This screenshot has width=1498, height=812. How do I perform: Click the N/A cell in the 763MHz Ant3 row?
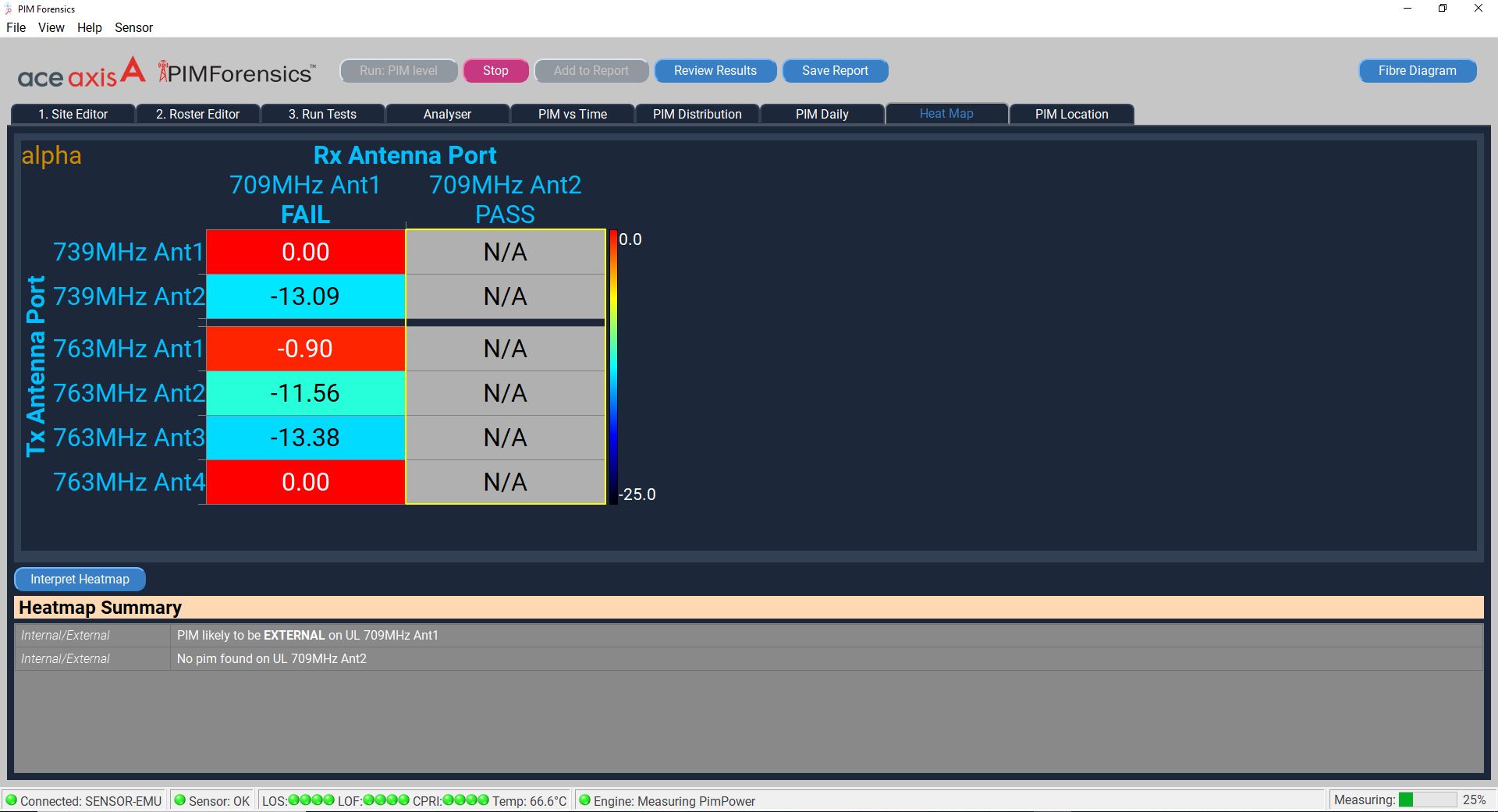(x=506, y=438)
